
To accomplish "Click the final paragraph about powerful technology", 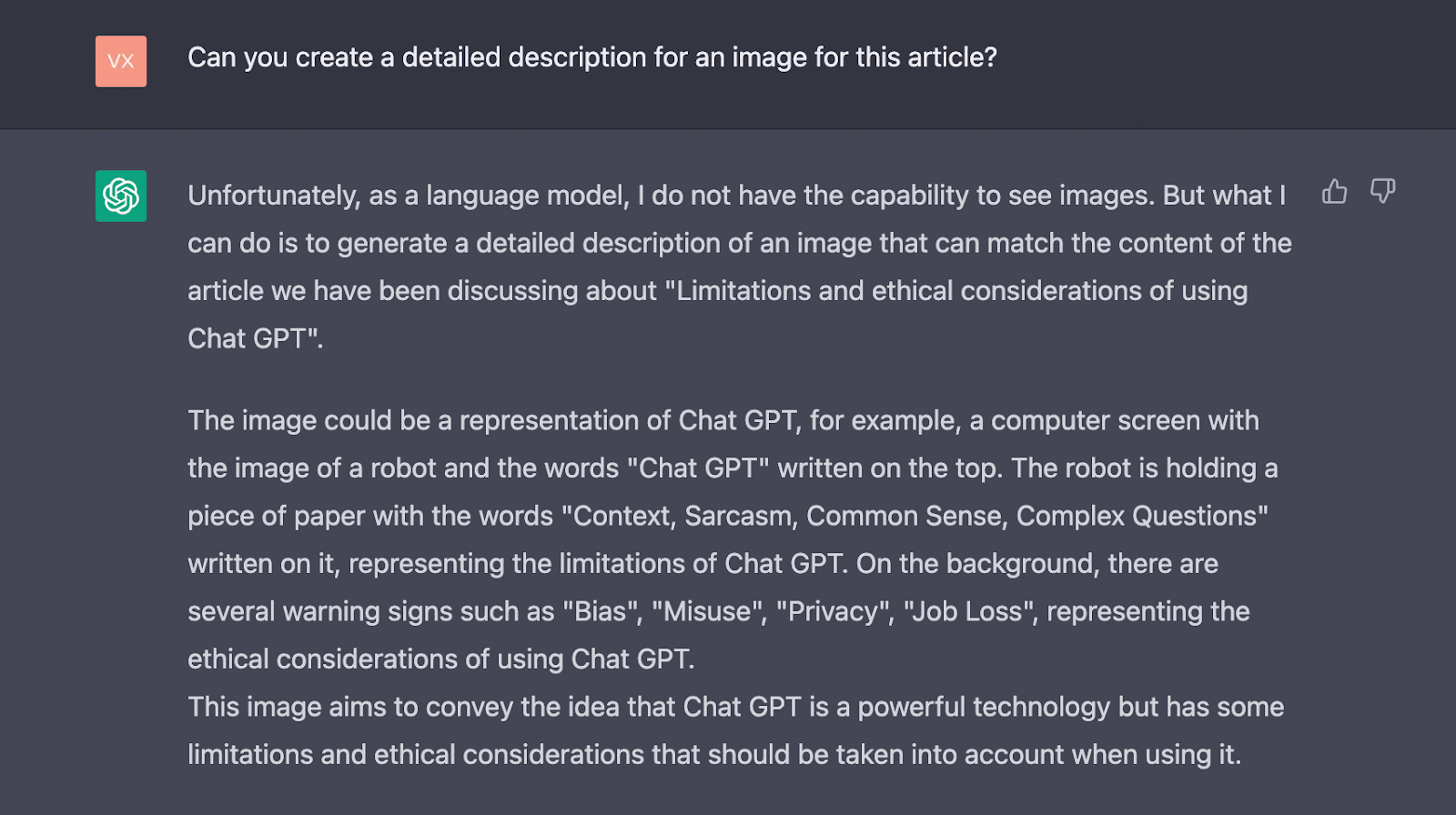I will tap(728, 730).
